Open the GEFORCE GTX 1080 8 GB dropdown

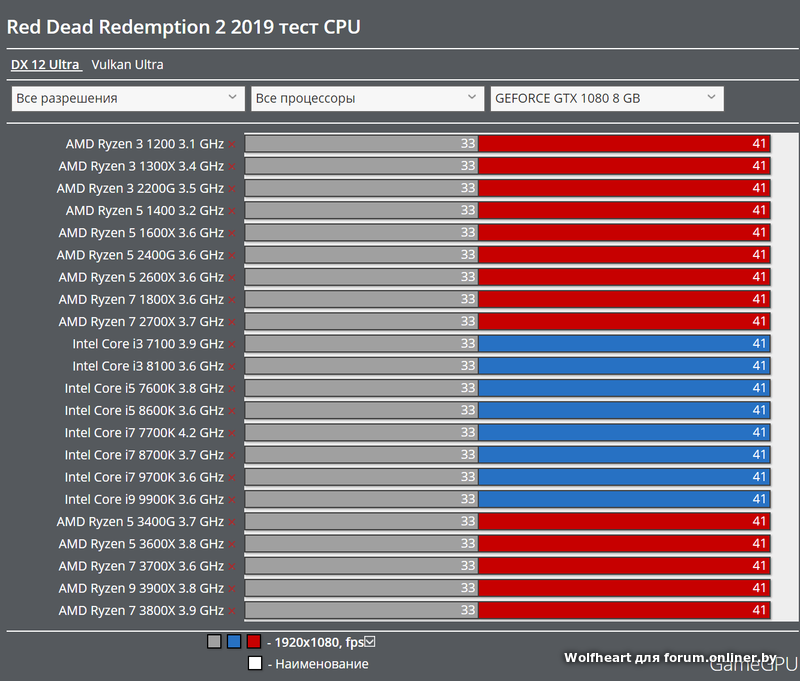607,98
